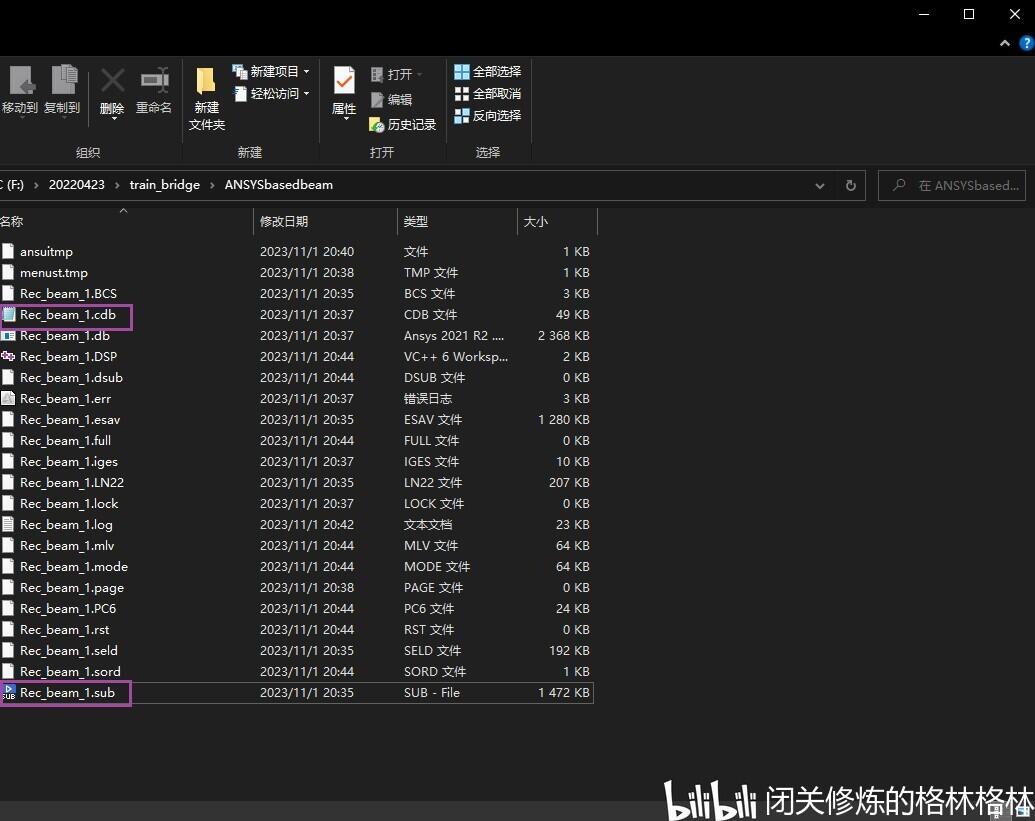Open the address bar history dropdown

(820, 186)
